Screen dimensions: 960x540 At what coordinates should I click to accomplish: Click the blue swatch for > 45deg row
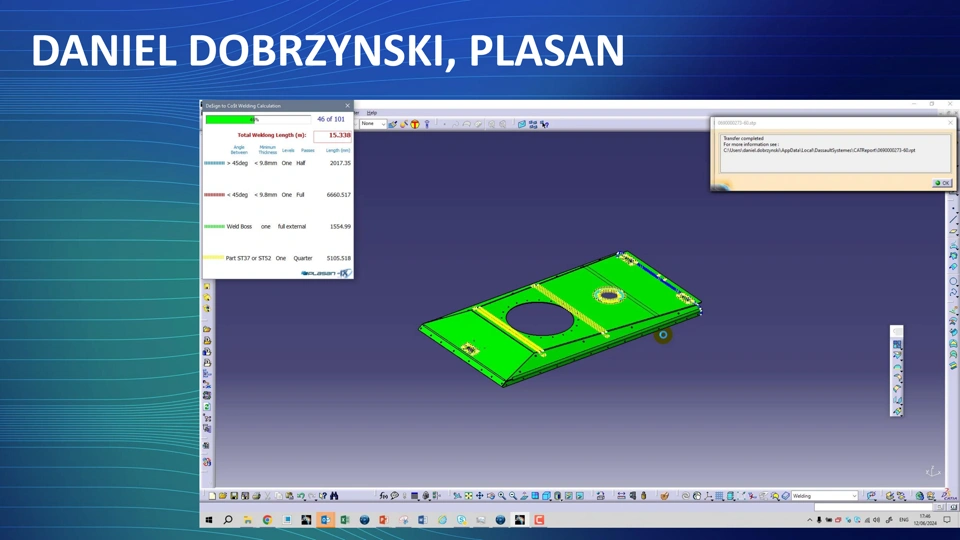tap(214, 163)
